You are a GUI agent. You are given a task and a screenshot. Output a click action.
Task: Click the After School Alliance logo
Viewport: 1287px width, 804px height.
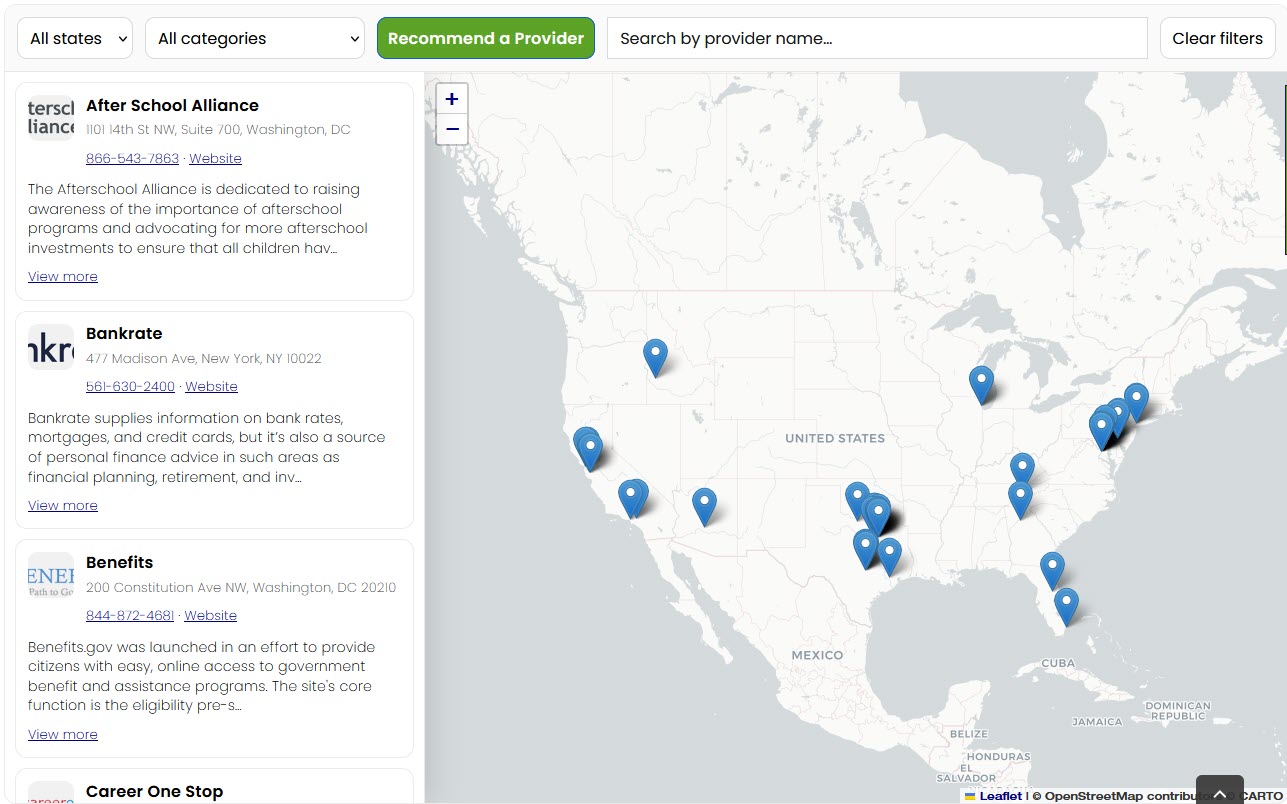[50, 117]
